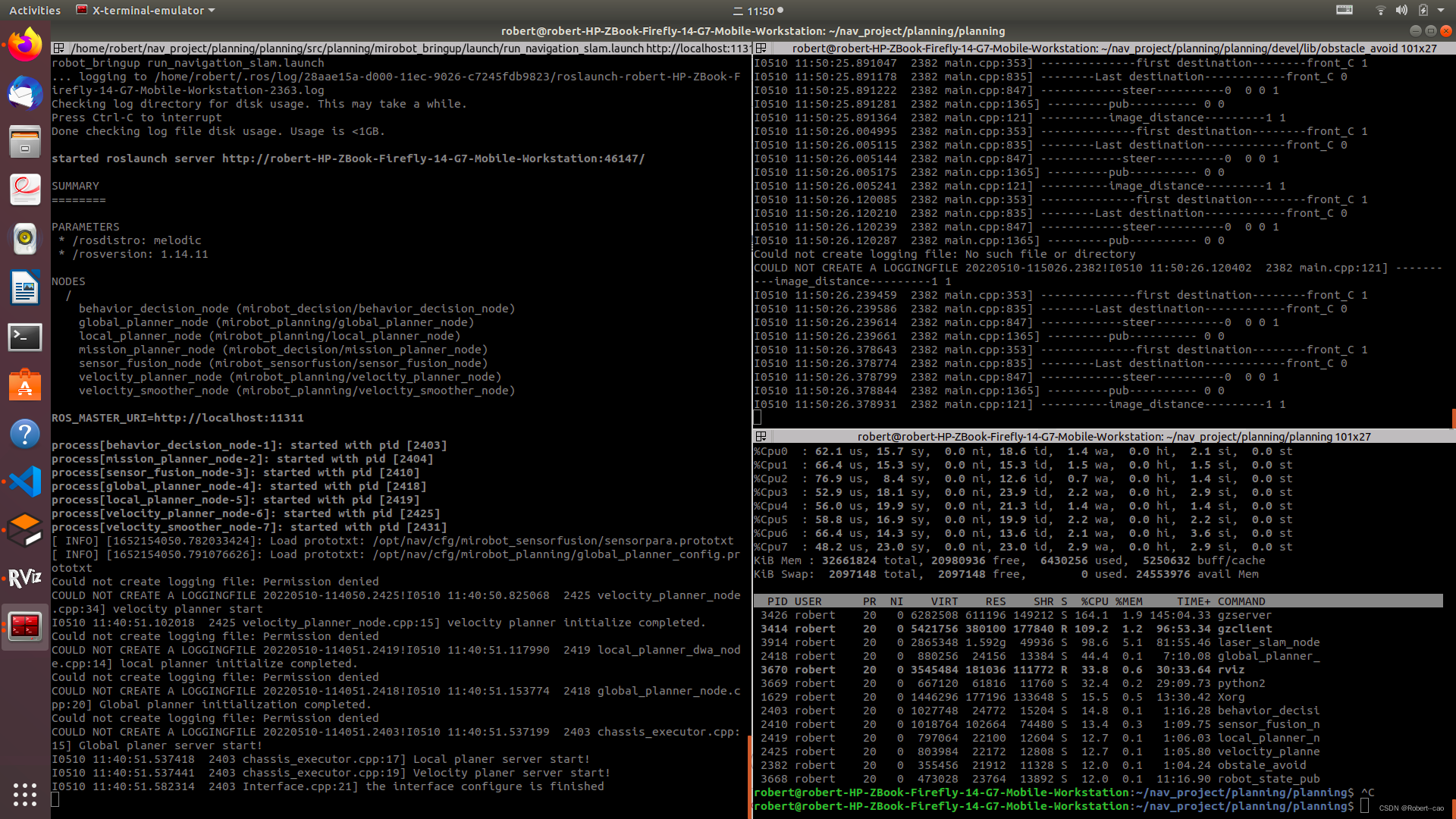Open Thunderbird mail from the dock
This screenshot has height=819, width=1456.
[x=25, y=93]
